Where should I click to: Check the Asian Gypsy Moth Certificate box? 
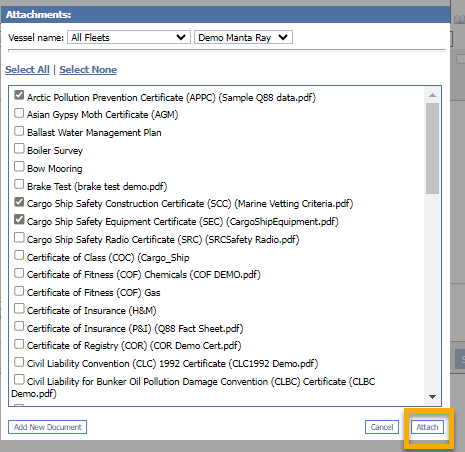19,113
